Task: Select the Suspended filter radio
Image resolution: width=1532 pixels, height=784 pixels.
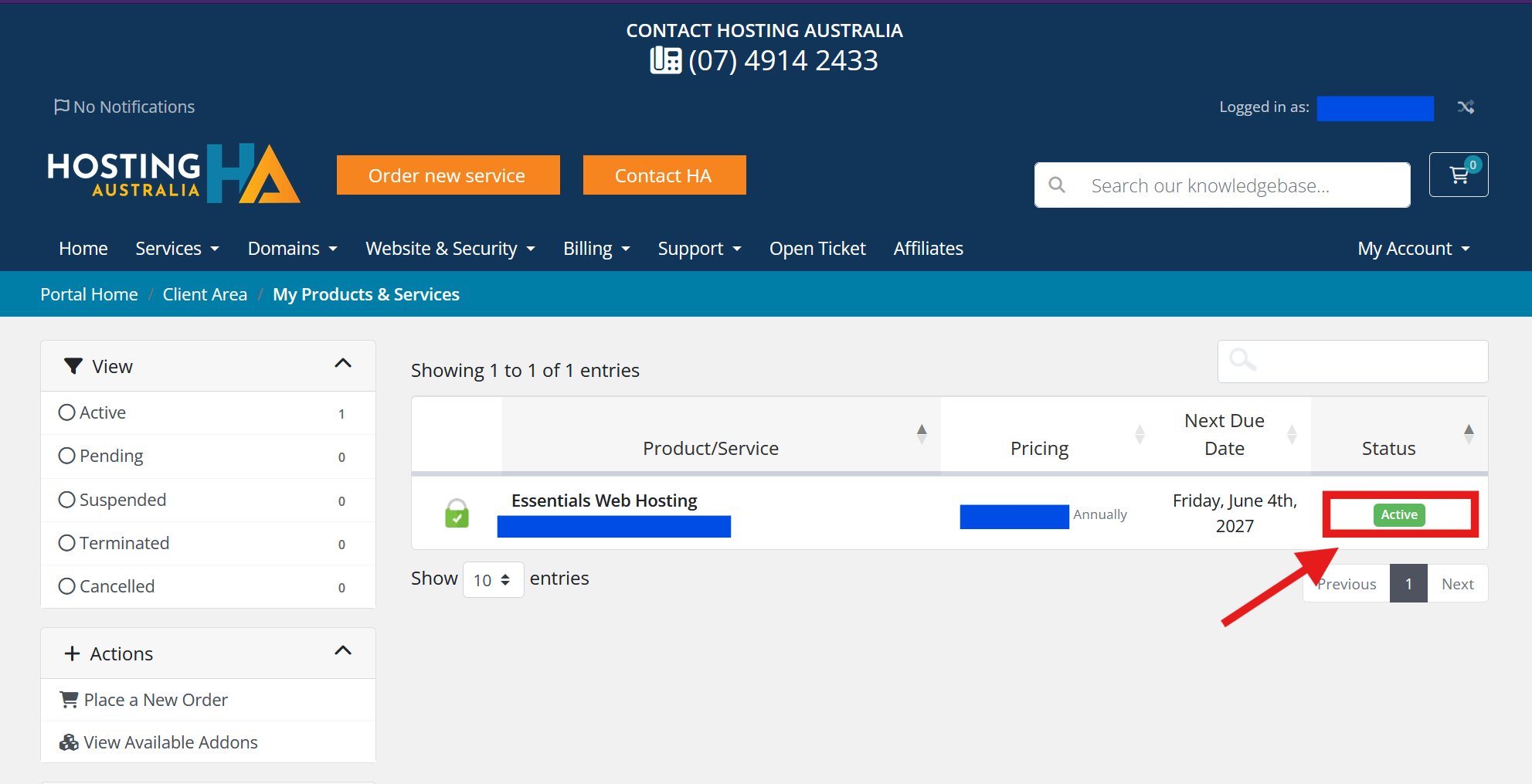Action: pos(67,500)
